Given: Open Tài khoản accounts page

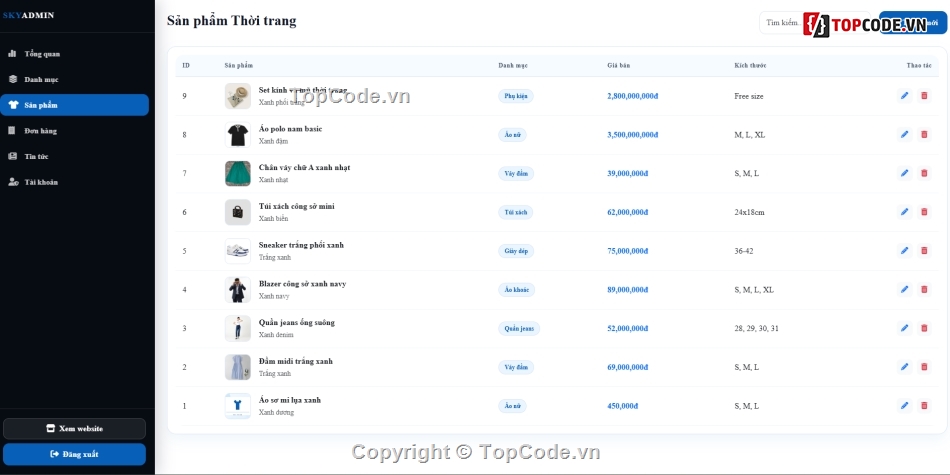Looking at the screenshot, I should (x=75, y=182).
